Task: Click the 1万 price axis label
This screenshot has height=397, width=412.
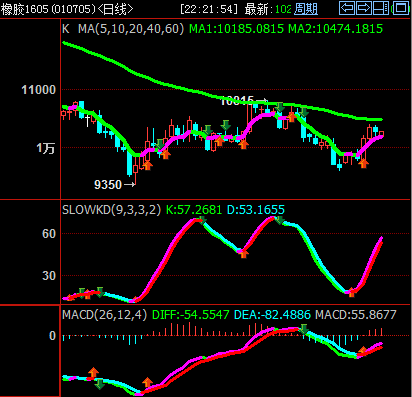Action: coord(46,148)
